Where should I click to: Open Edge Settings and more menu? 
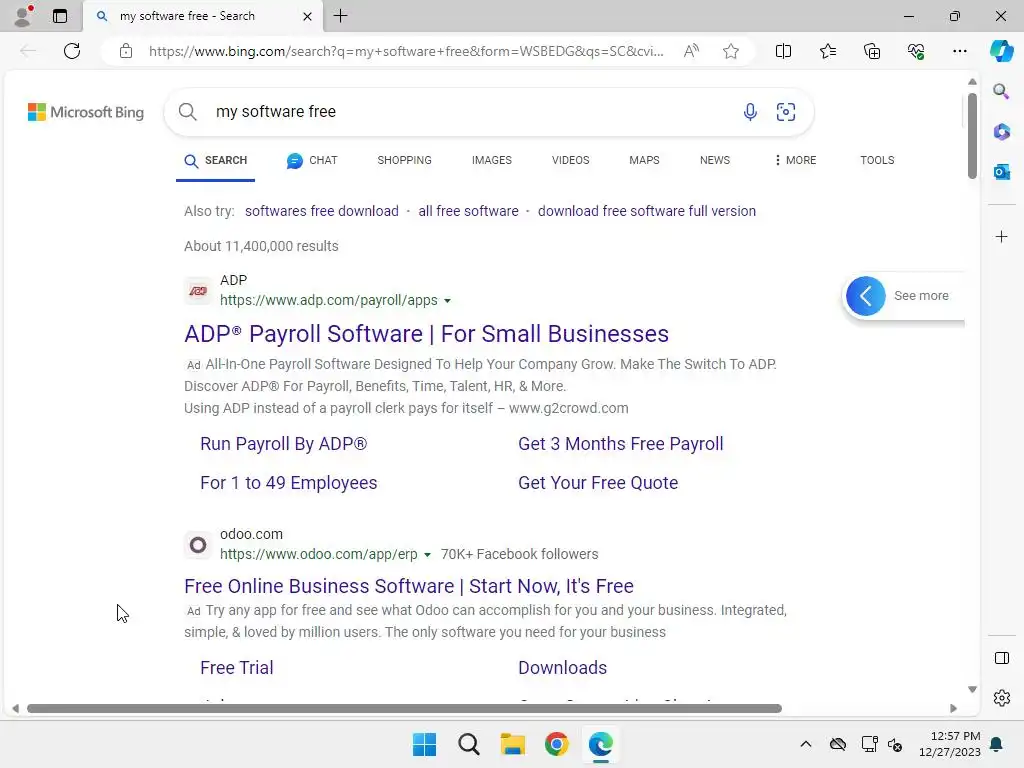pos(959,51)
